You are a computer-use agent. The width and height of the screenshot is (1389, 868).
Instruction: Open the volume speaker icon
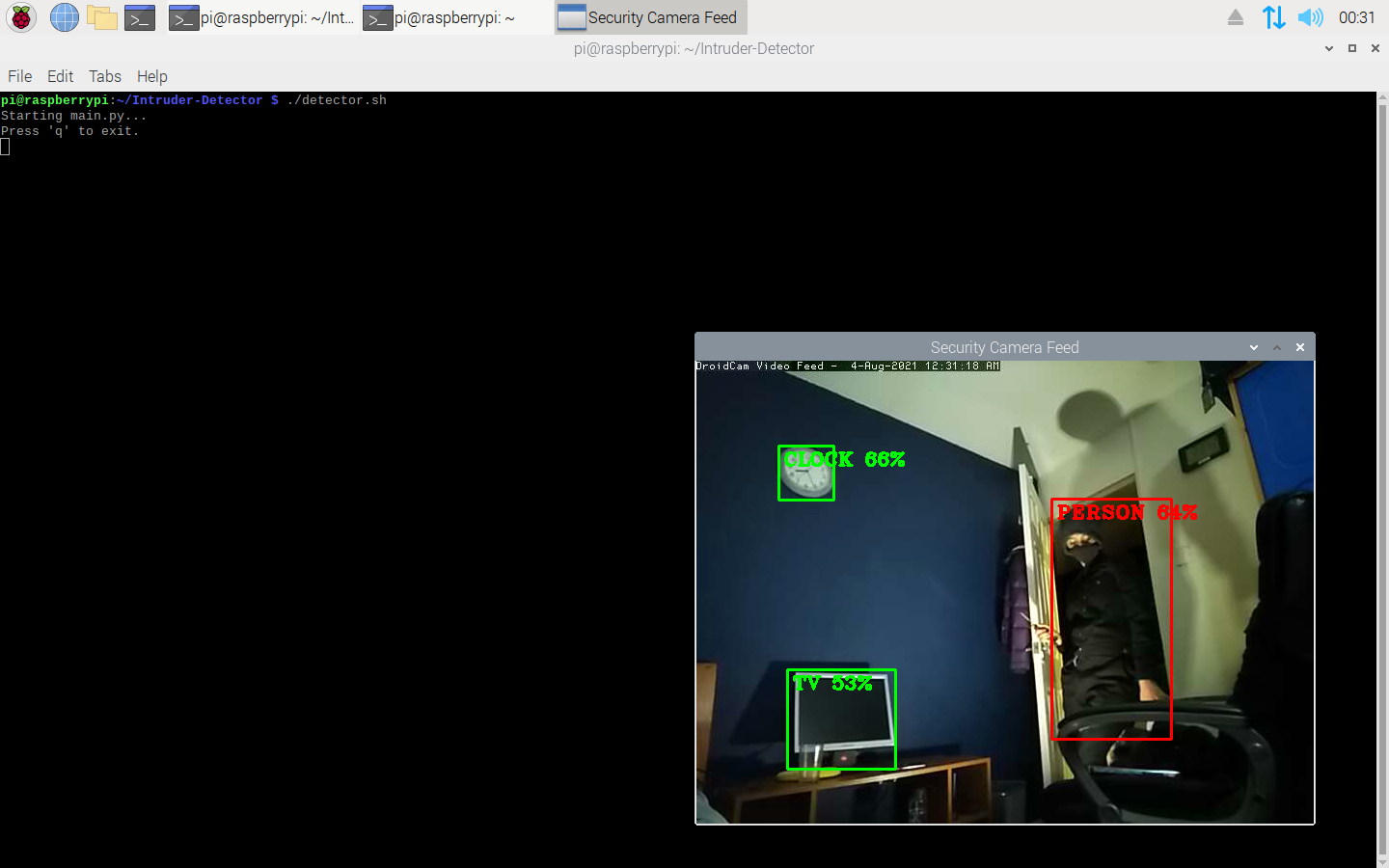pos(1310,17)
